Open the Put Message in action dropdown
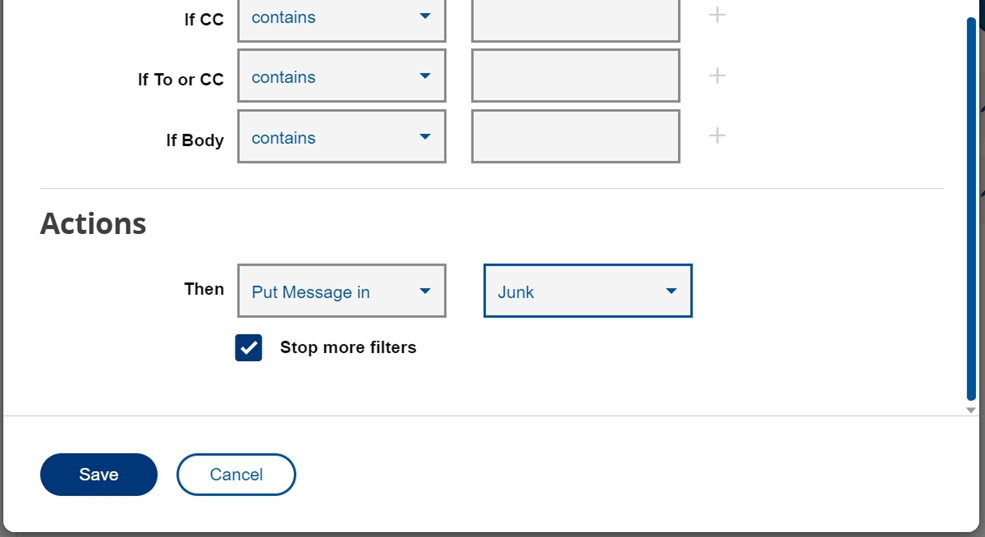Viewport: 985px width, 537px height. point(341,292)
